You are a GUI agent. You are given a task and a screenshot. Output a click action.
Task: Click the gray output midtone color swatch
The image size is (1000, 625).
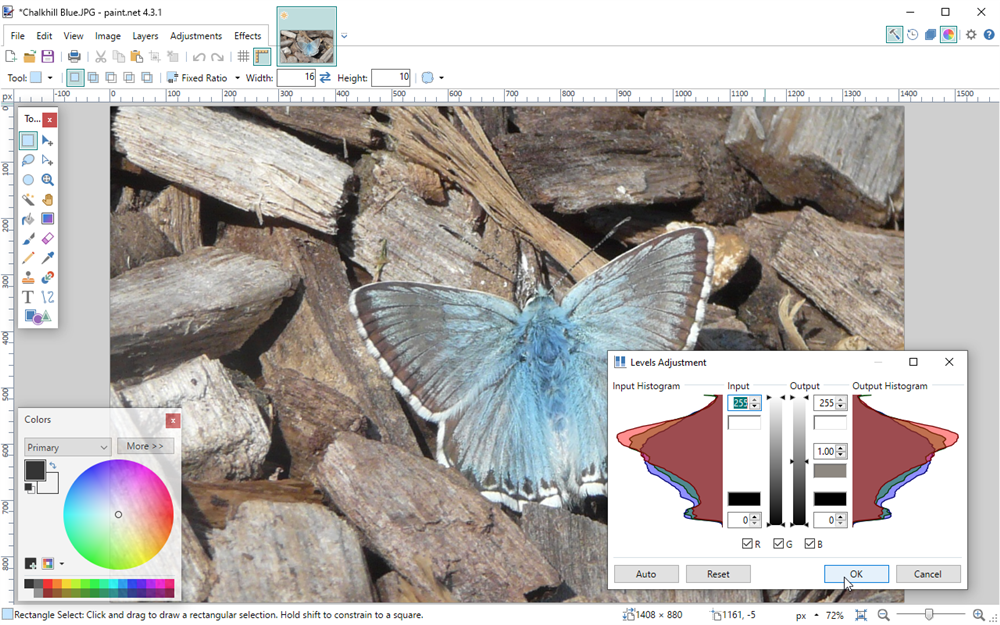pyautogui.click(x=830, y=471)
